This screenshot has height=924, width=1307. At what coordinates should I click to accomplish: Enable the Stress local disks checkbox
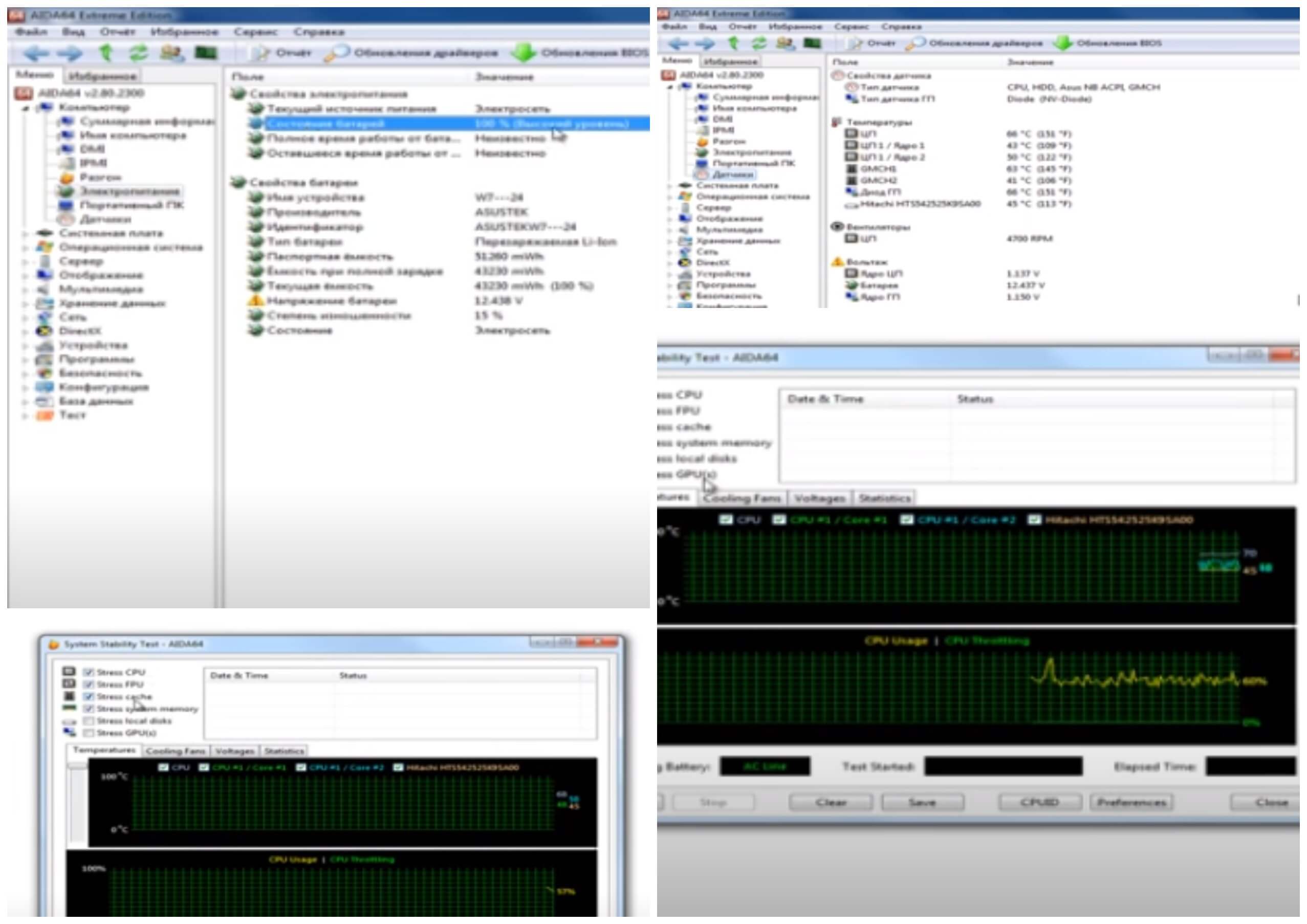88,721
